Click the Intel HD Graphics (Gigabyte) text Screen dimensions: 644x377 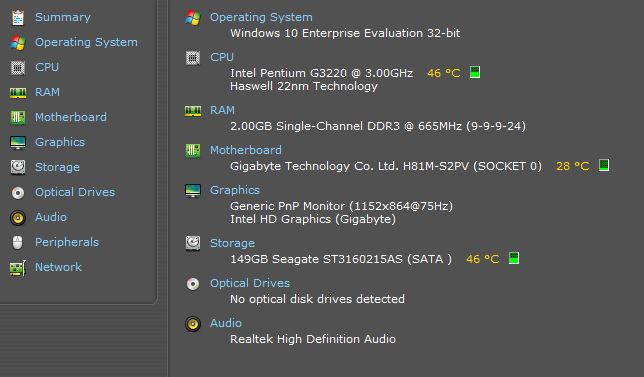[x=313, y=219]
